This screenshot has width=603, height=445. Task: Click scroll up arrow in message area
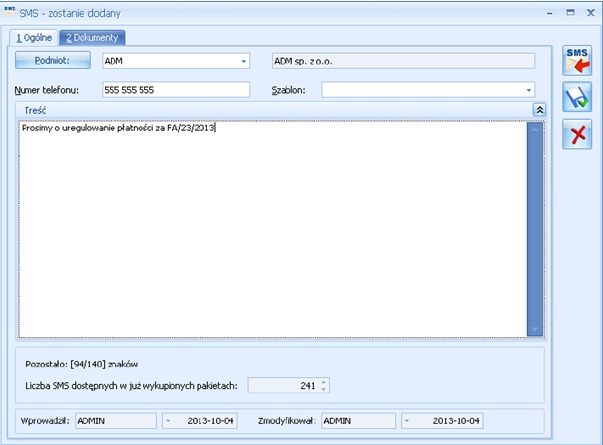(x=535, y=130)
